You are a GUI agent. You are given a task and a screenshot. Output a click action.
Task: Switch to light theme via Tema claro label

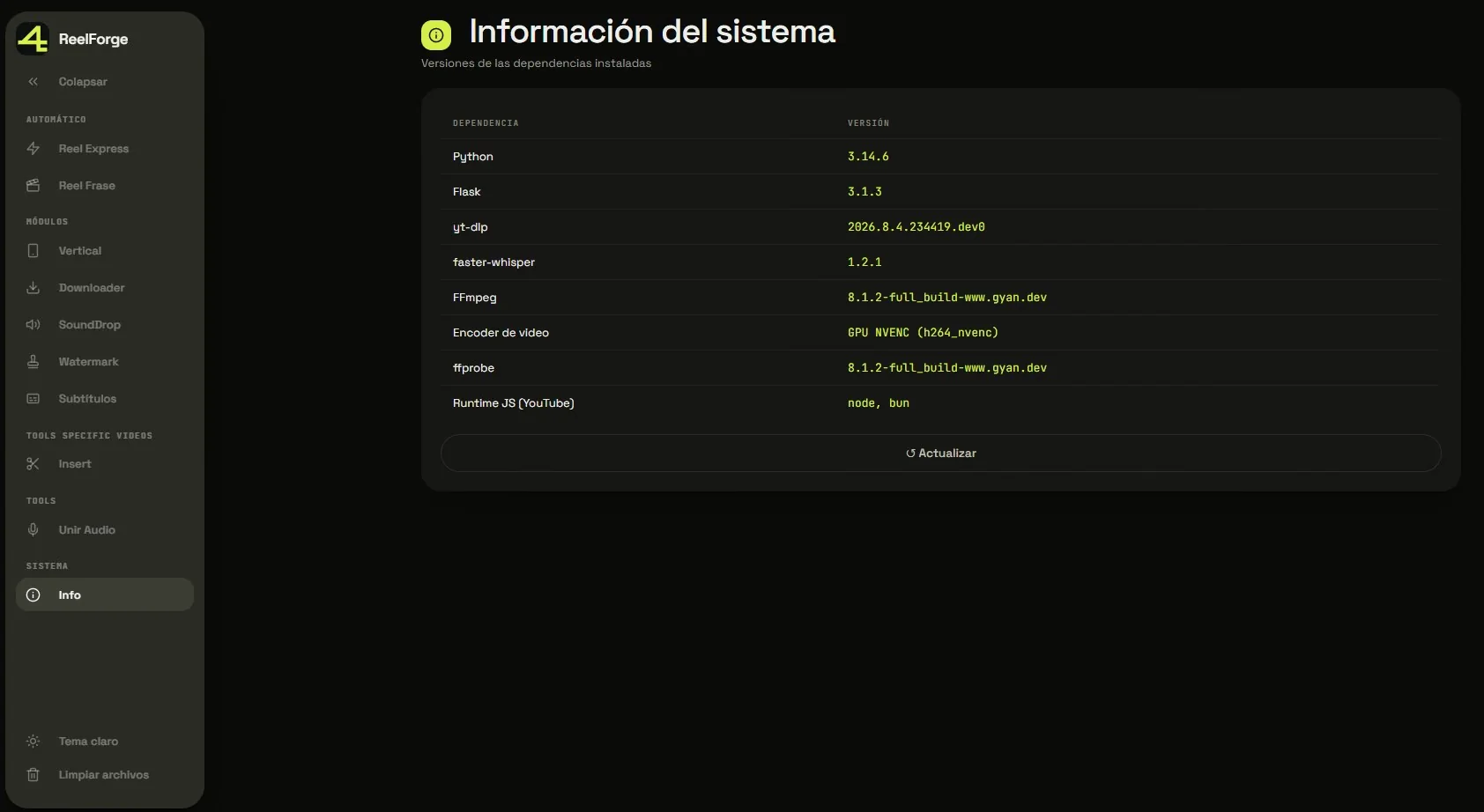click(x=88, y=742)
